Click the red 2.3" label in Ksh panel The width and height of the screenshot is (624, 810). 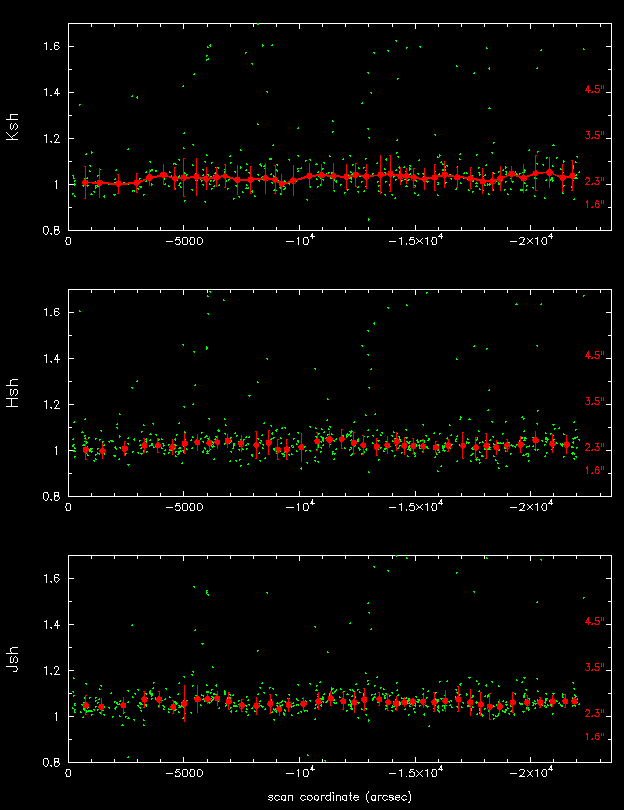click(x=596, y=182)
